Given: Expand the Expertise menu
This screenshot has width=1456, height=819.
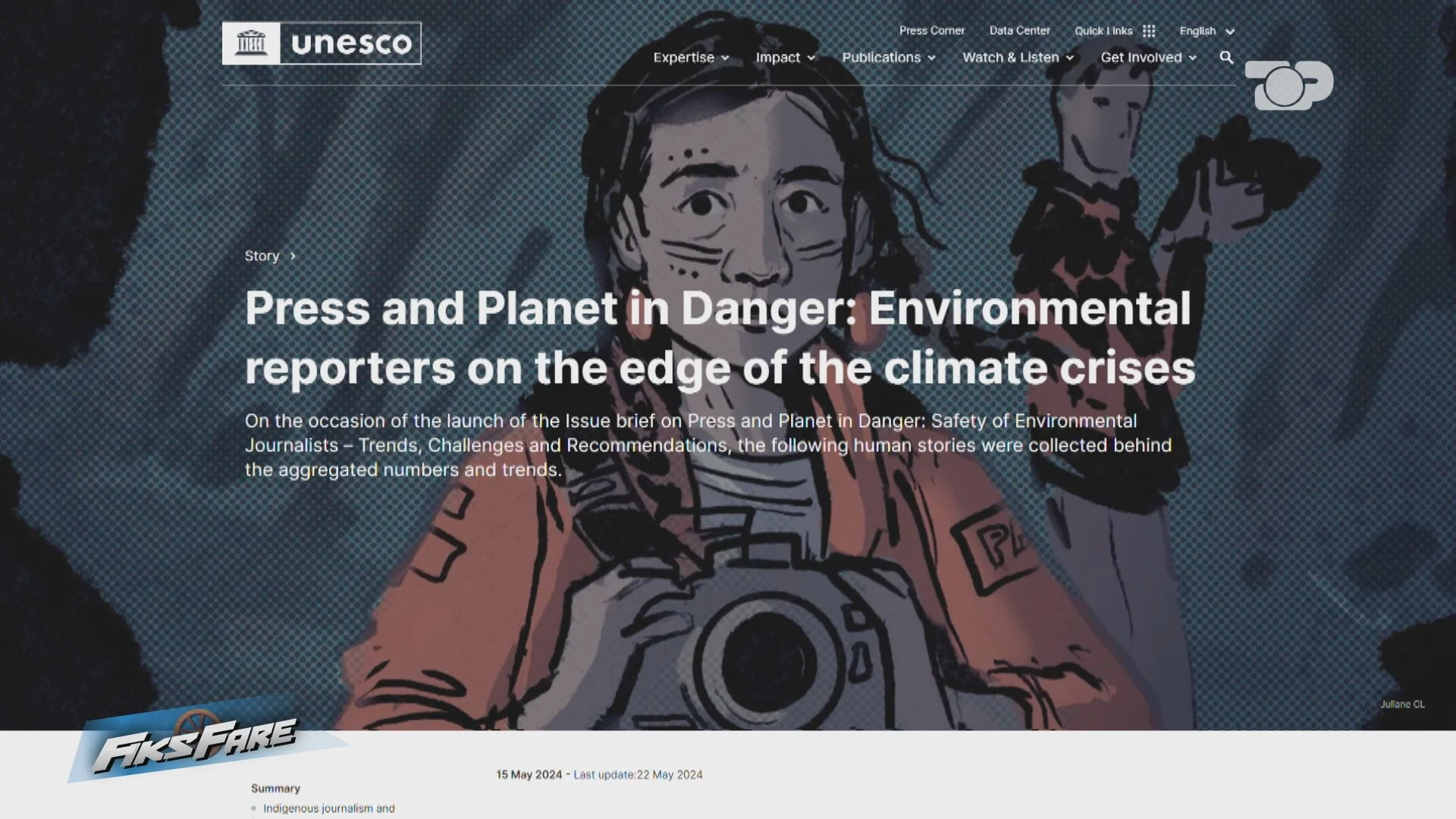Looking at the screenshot, I should [x=691, y=58].
